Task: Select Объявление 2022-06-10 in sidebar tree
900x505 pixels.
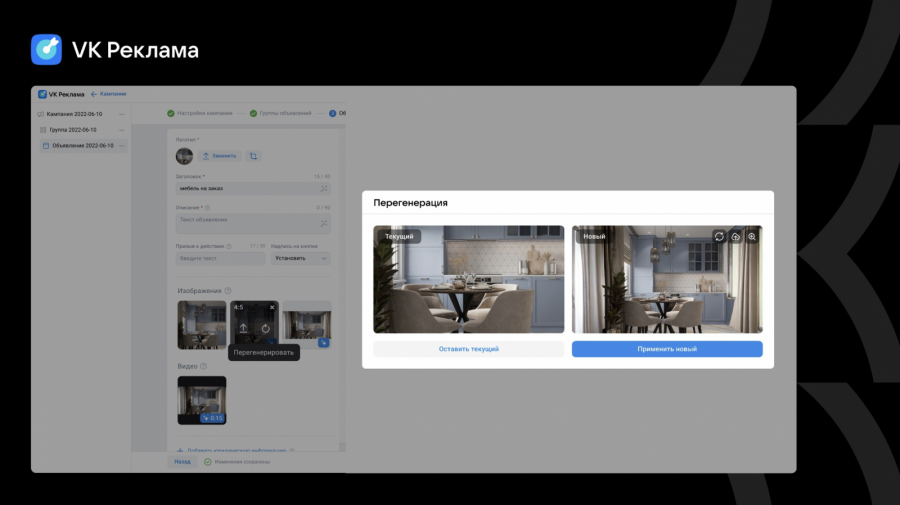Action: coord(83,146)
